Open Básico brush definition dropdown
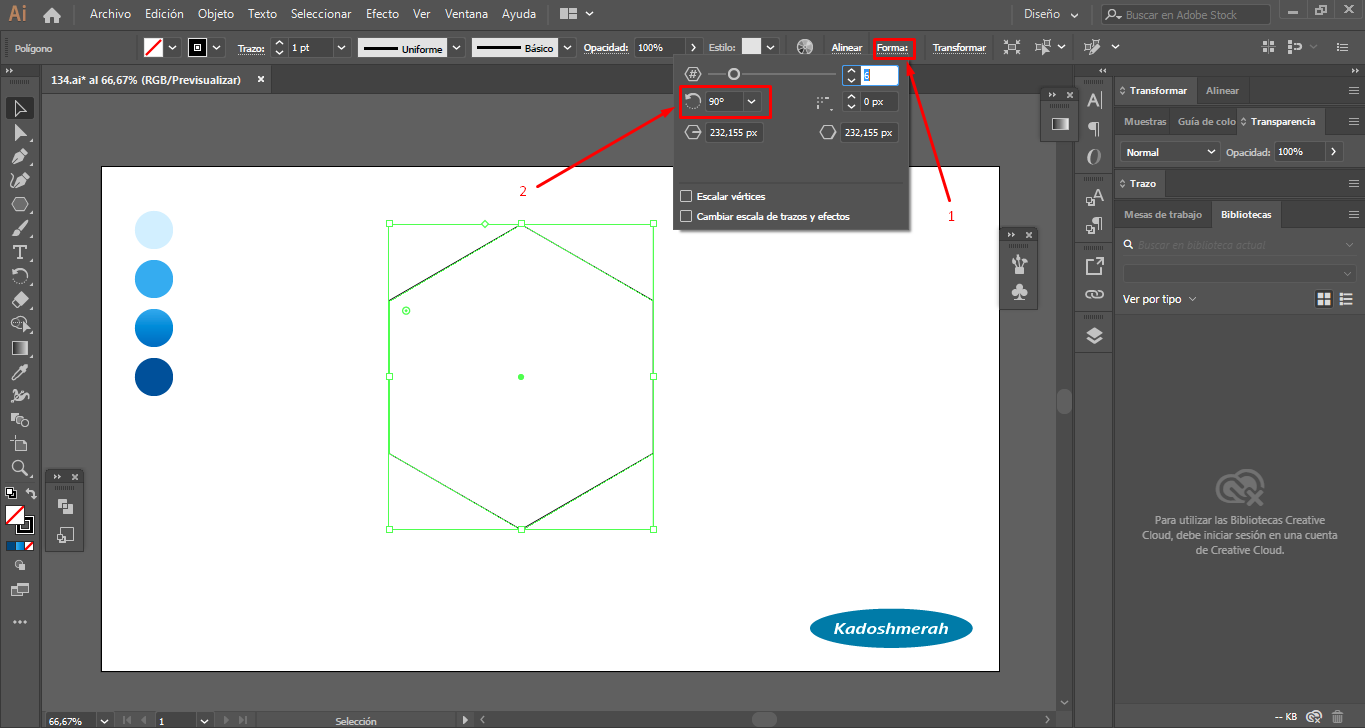1365x728 pixels. (568, 47)
